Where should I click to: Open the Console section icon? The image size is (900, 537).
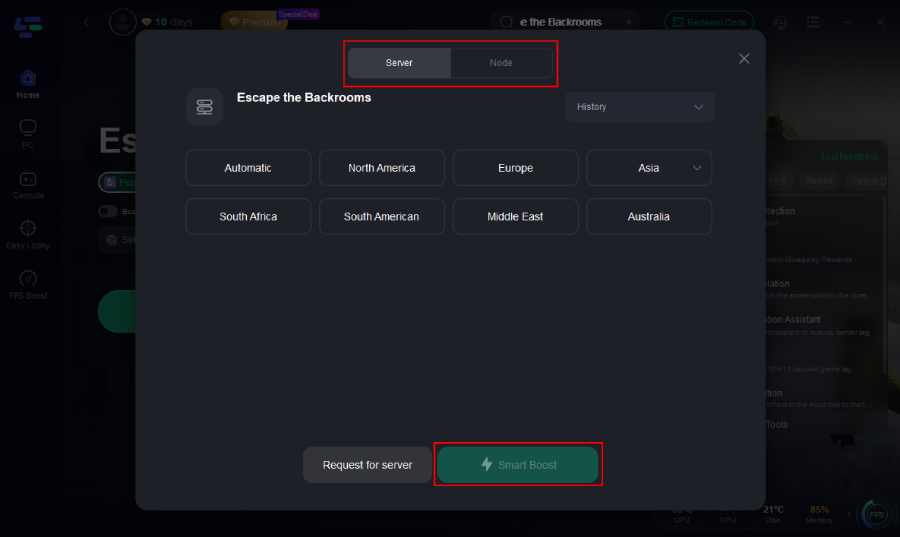(28, 179)
